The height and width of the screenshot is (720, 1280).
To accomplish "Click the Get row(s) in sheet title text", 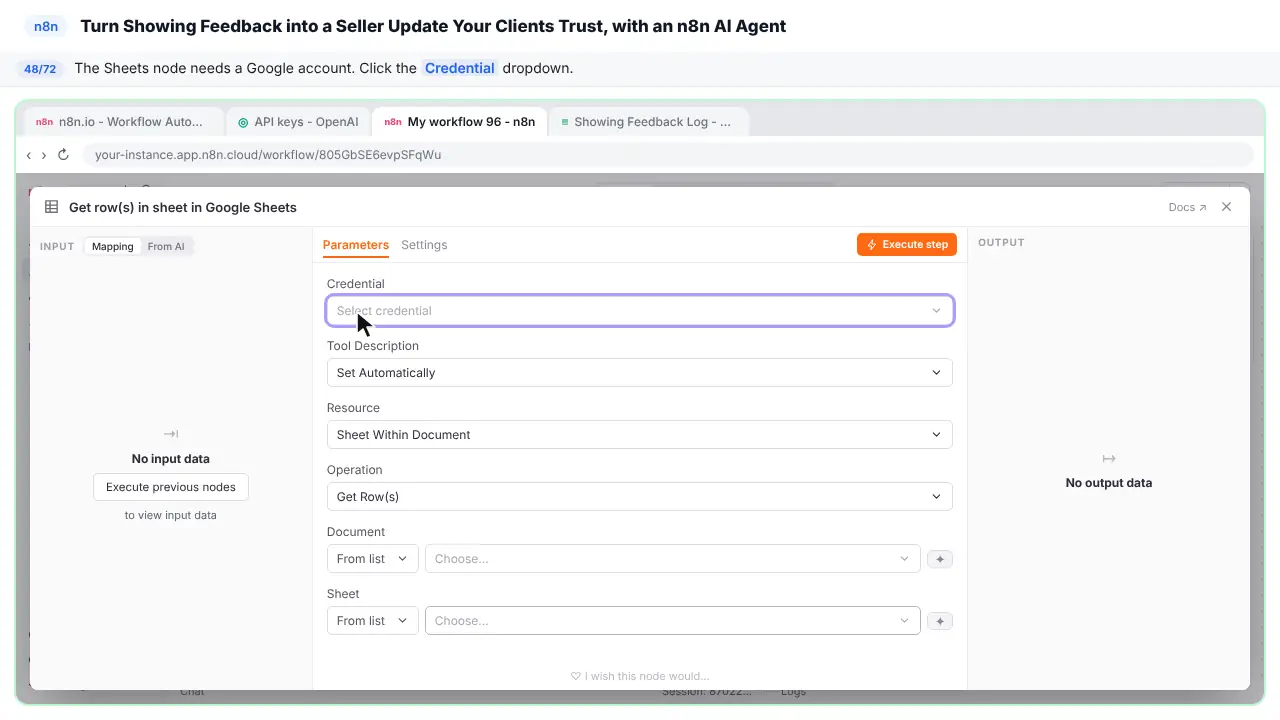I will click(x=183, y=207).
